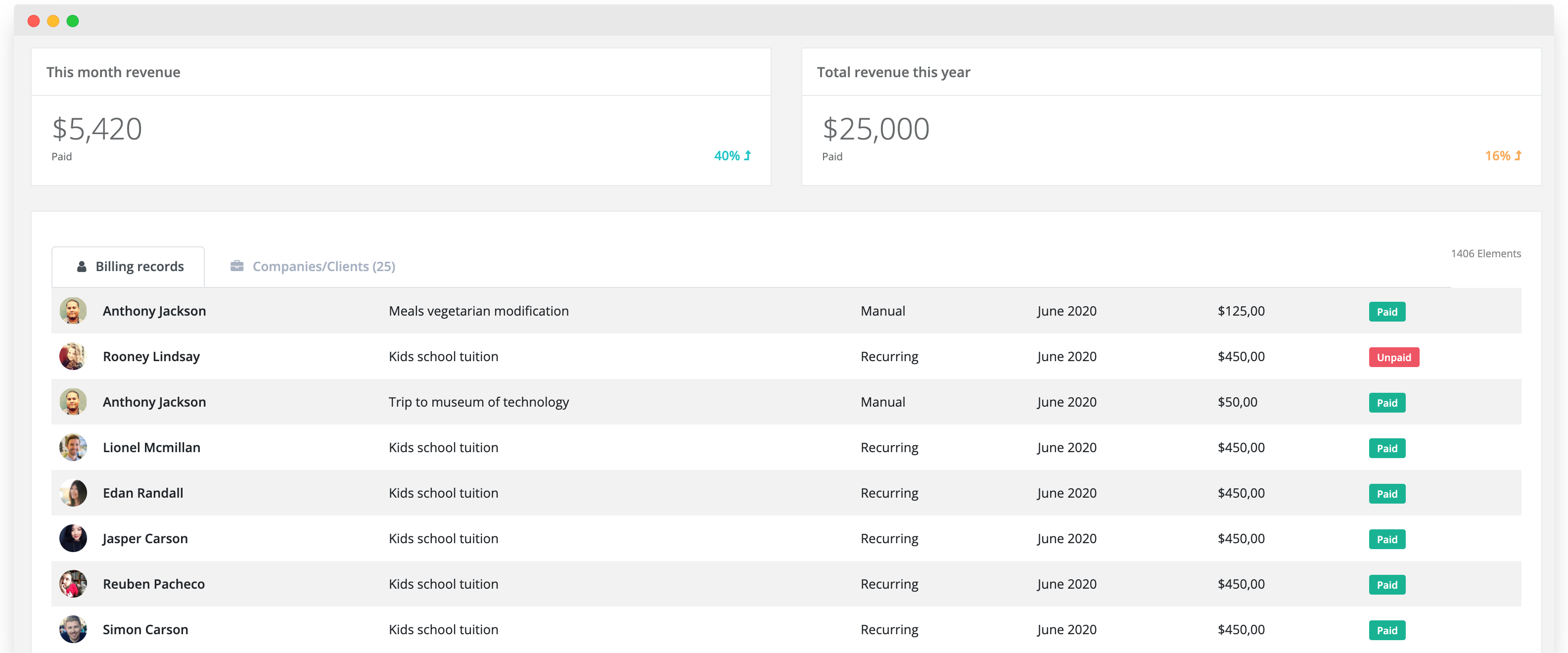Switch to Companies/Clients (25) tab

point(312,267)
